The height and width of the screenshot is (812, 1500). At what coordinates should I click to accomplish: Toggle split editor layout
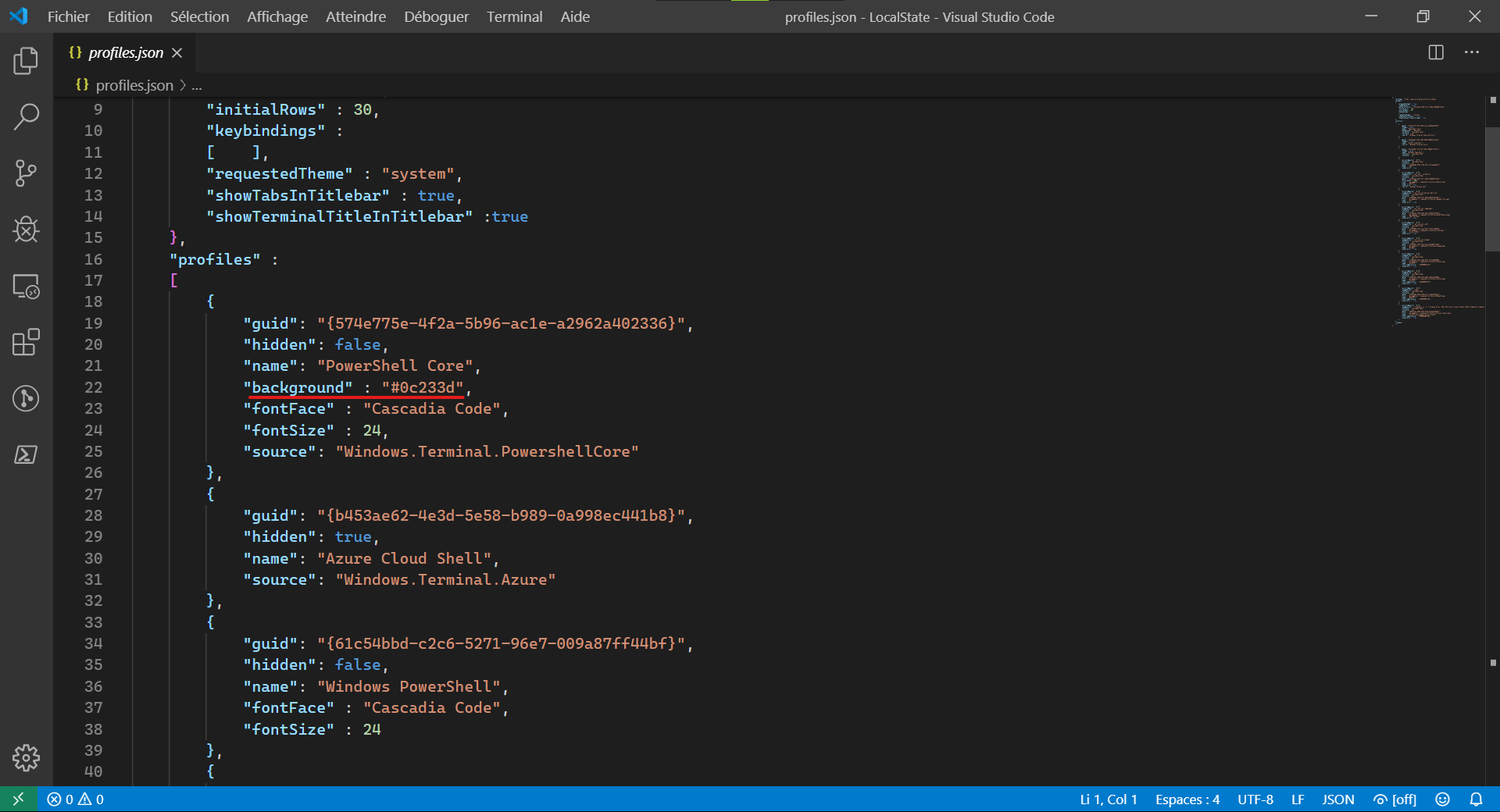tap(1436, 52)
